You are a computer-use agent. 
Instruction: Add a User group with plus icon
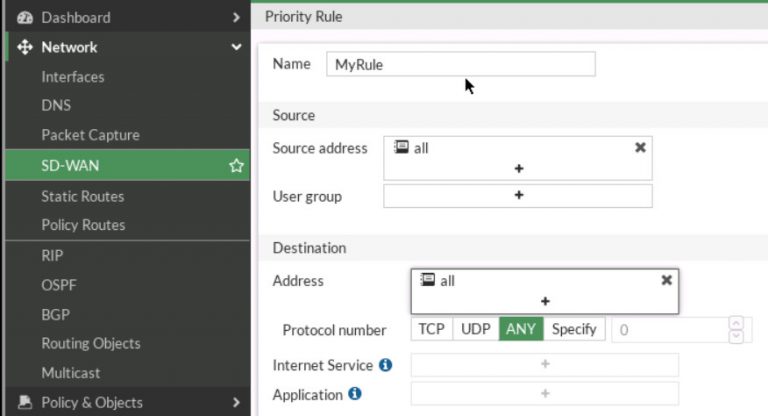(x=518, y=196)
